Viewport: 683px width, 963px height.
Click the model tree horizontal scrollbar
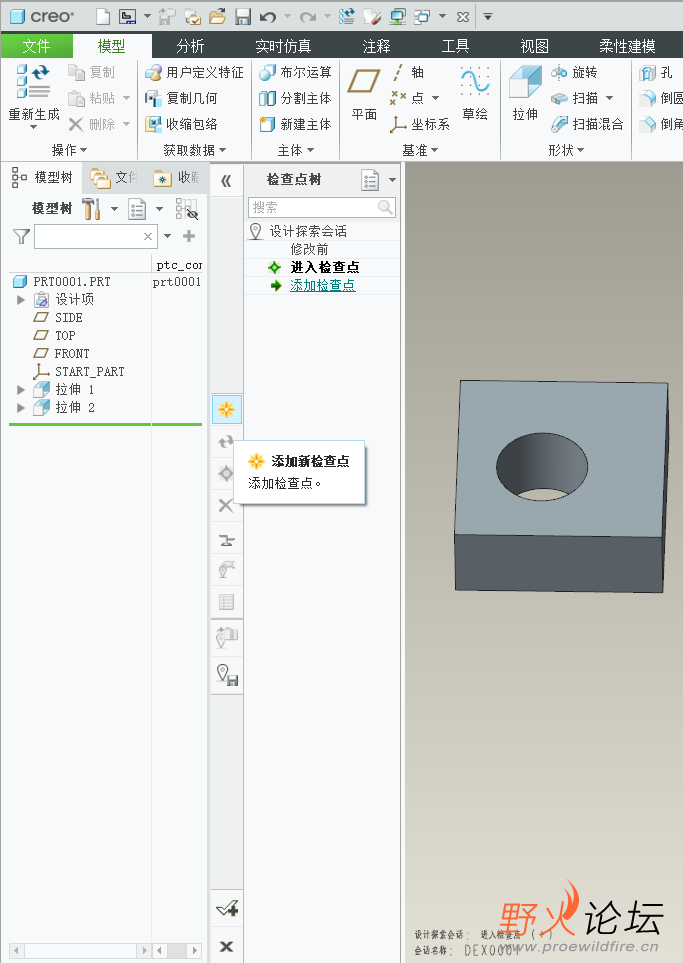click(79, 951)
